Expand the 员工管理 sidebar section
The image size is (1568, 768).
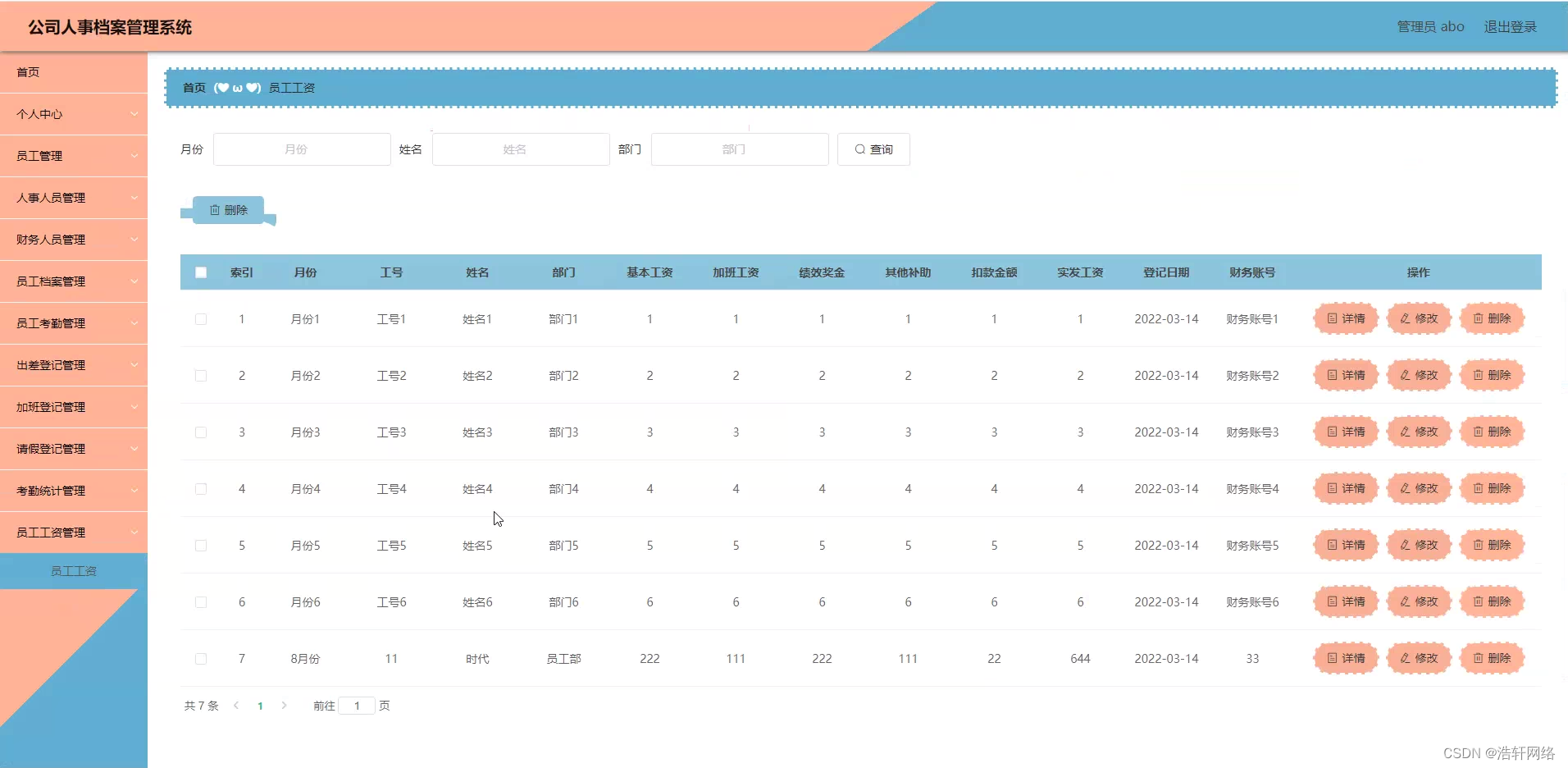(x=74, y=155)
